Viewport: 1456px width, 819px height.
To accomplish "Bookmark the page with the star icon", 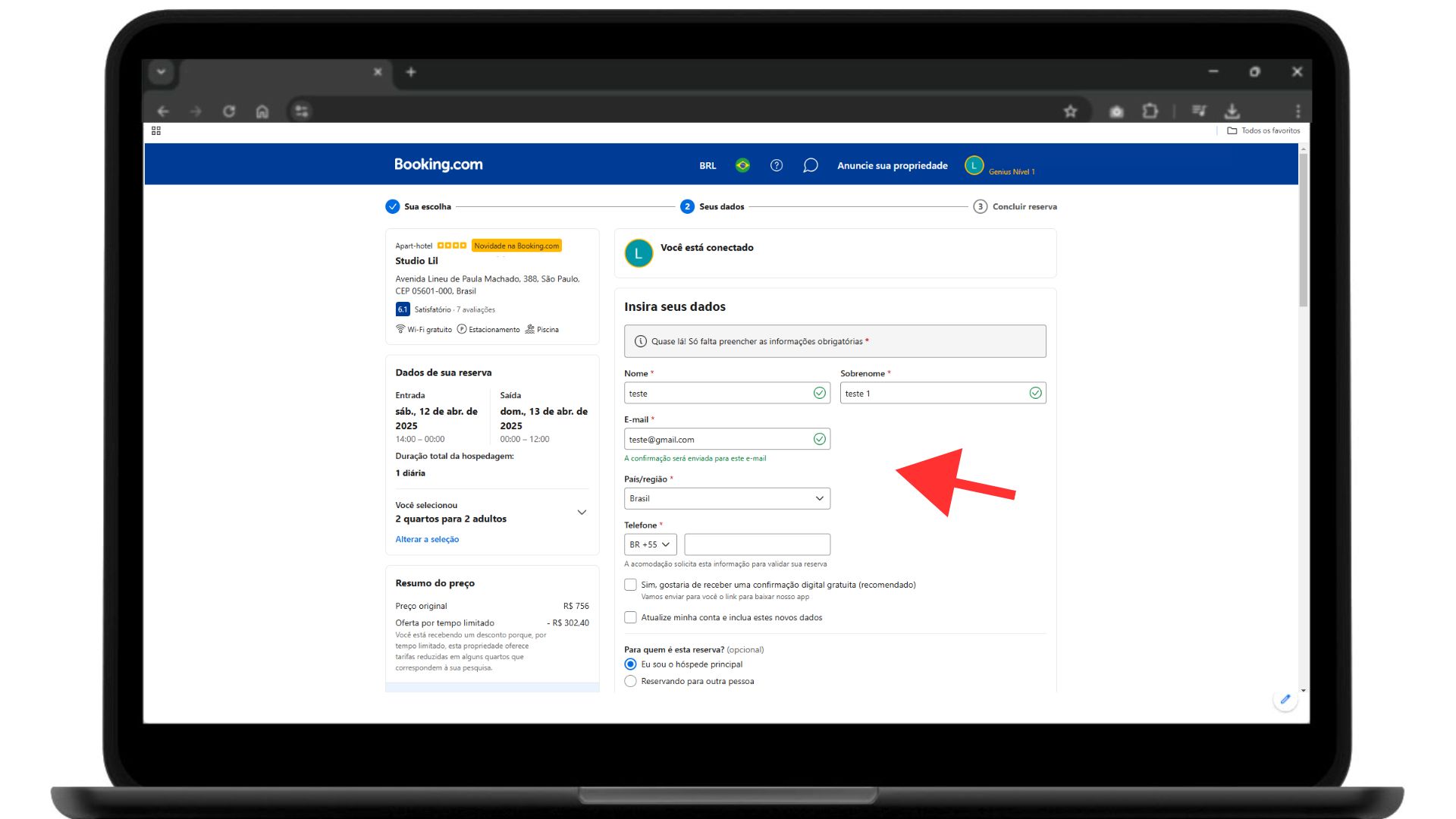I will [x=1070, y=111].
